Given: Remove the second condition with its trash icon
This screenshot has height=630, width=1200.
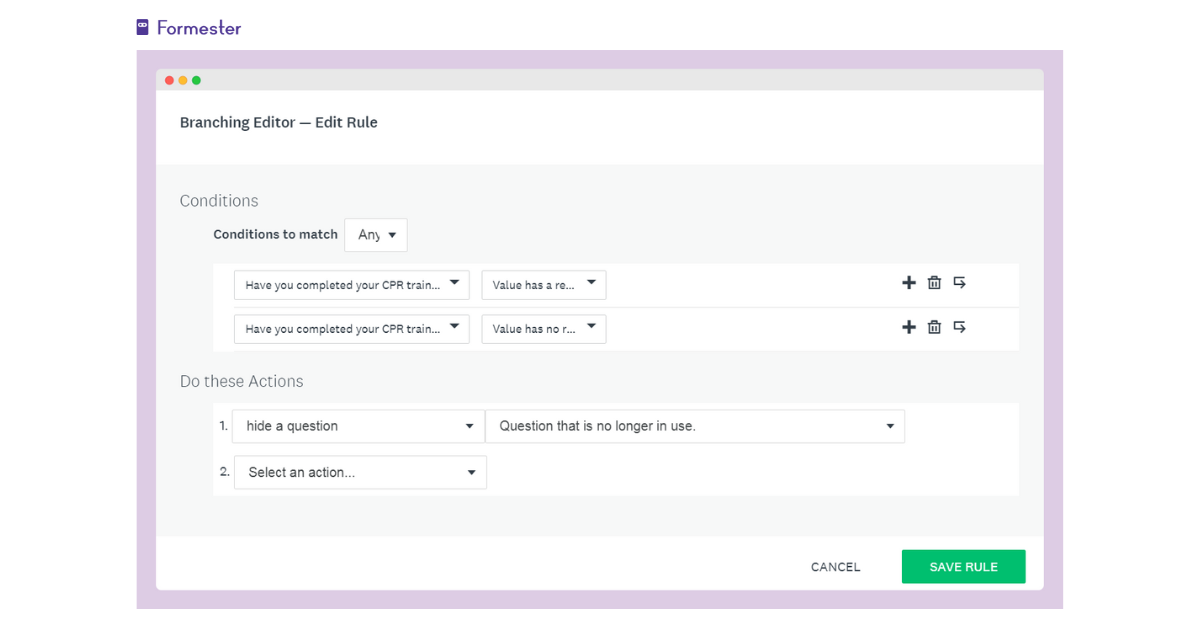Looking at the screenshot, I should [934, 327].
